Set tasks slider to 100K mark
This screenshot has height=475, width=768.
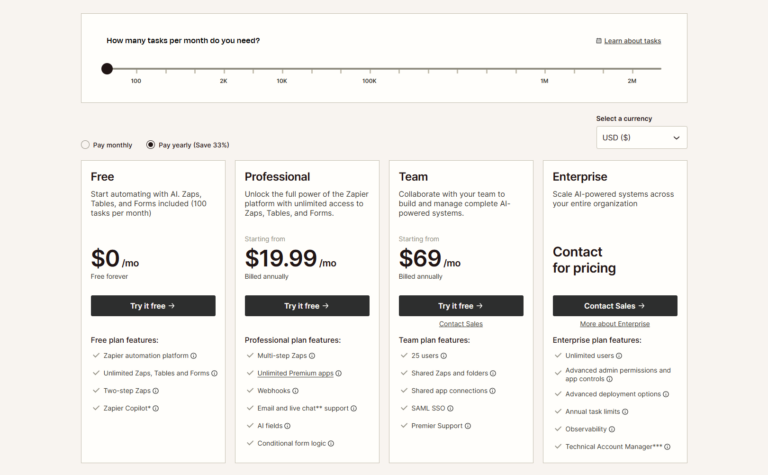tap(370, 69)
